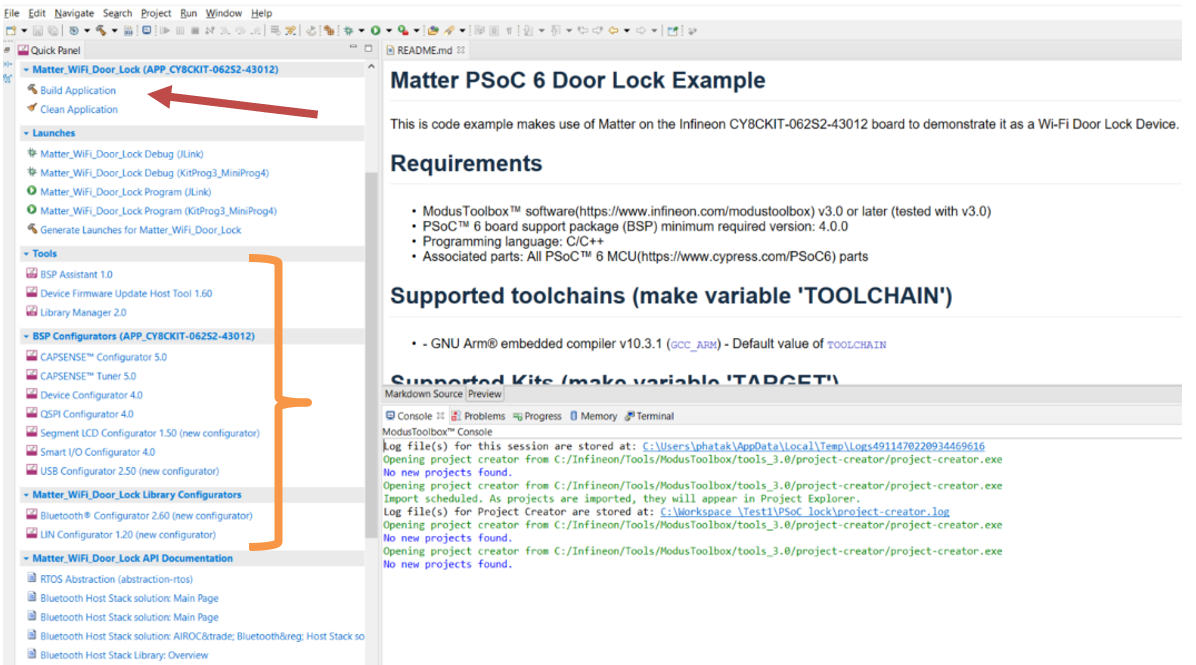The height and width of the screenshot is (665, 1196).
Task: Launch Matter_WiFi_Door_Lock Debug (JLink)
Action: pyautogui.click(x=121, y=153)
